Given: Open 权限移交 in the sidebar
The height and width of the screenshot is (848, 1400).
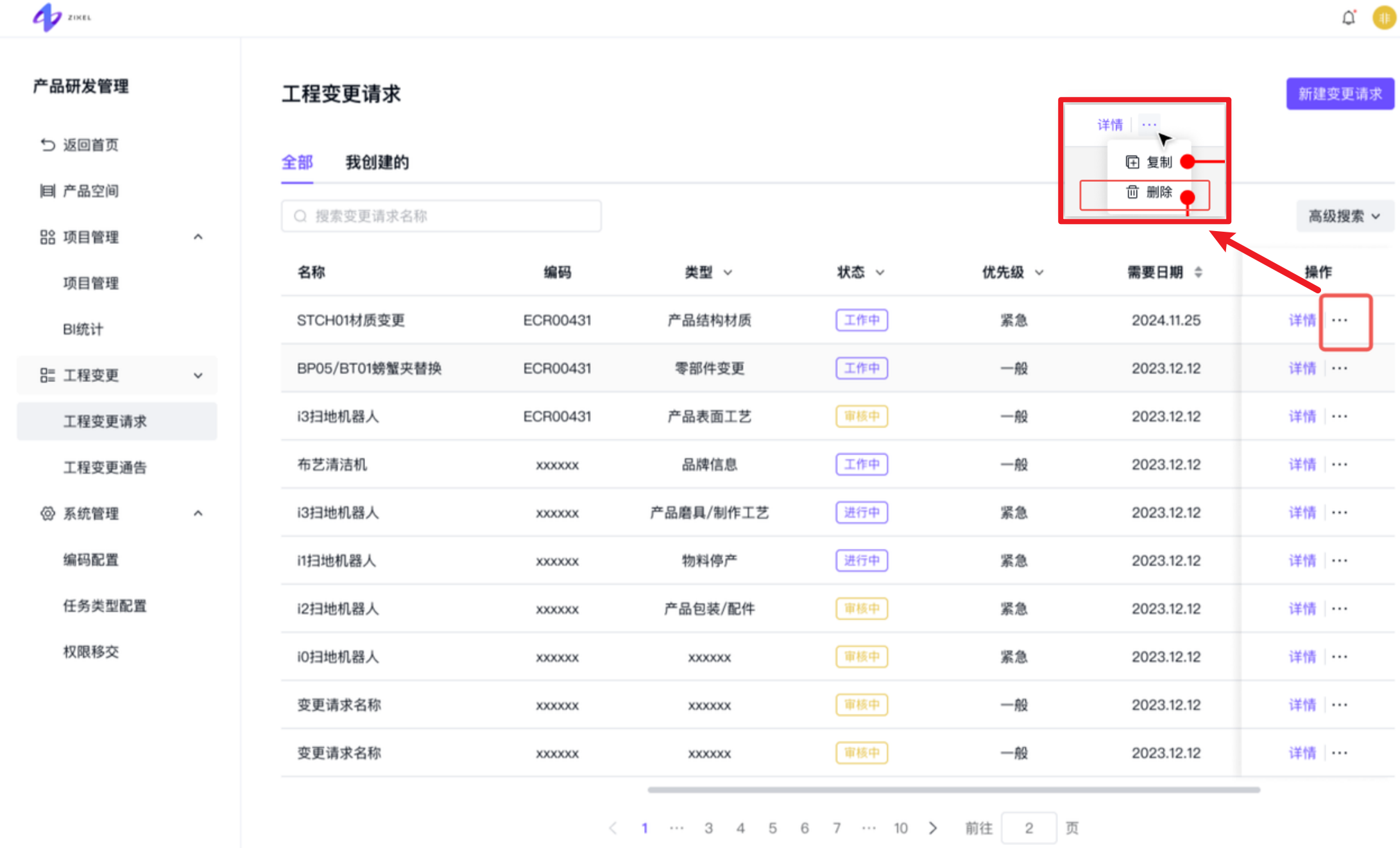Looking at the screenshot, I should tap(91, 652).
